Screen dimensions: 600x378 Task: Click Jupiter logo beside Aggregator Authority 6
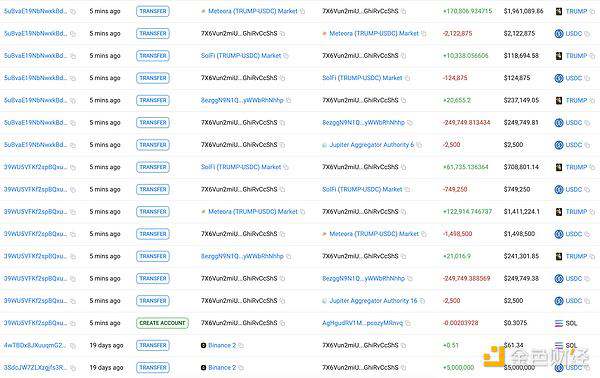324,145
